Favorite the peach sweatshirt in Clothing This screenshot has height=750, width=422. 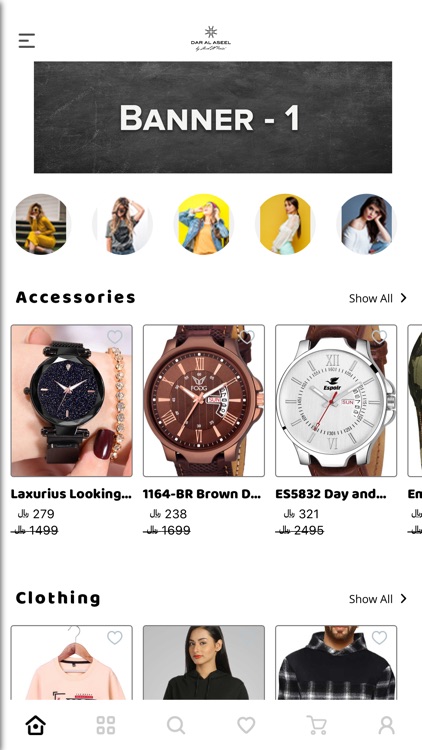click(115, 638)
